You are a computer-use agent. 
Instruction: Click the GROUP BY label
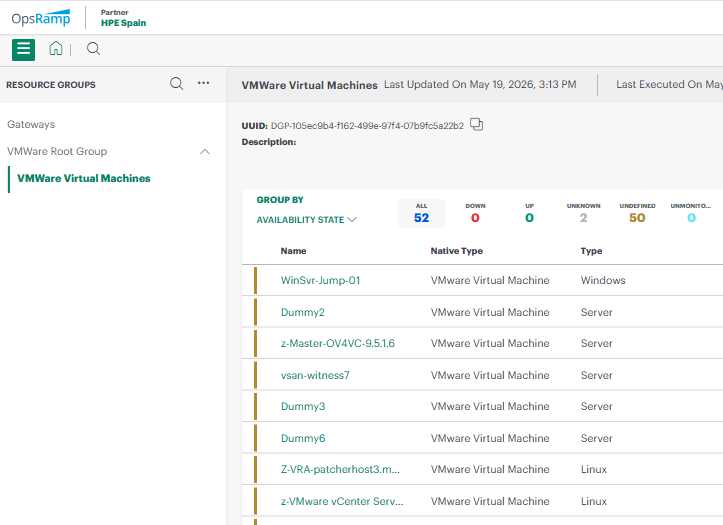280,200
